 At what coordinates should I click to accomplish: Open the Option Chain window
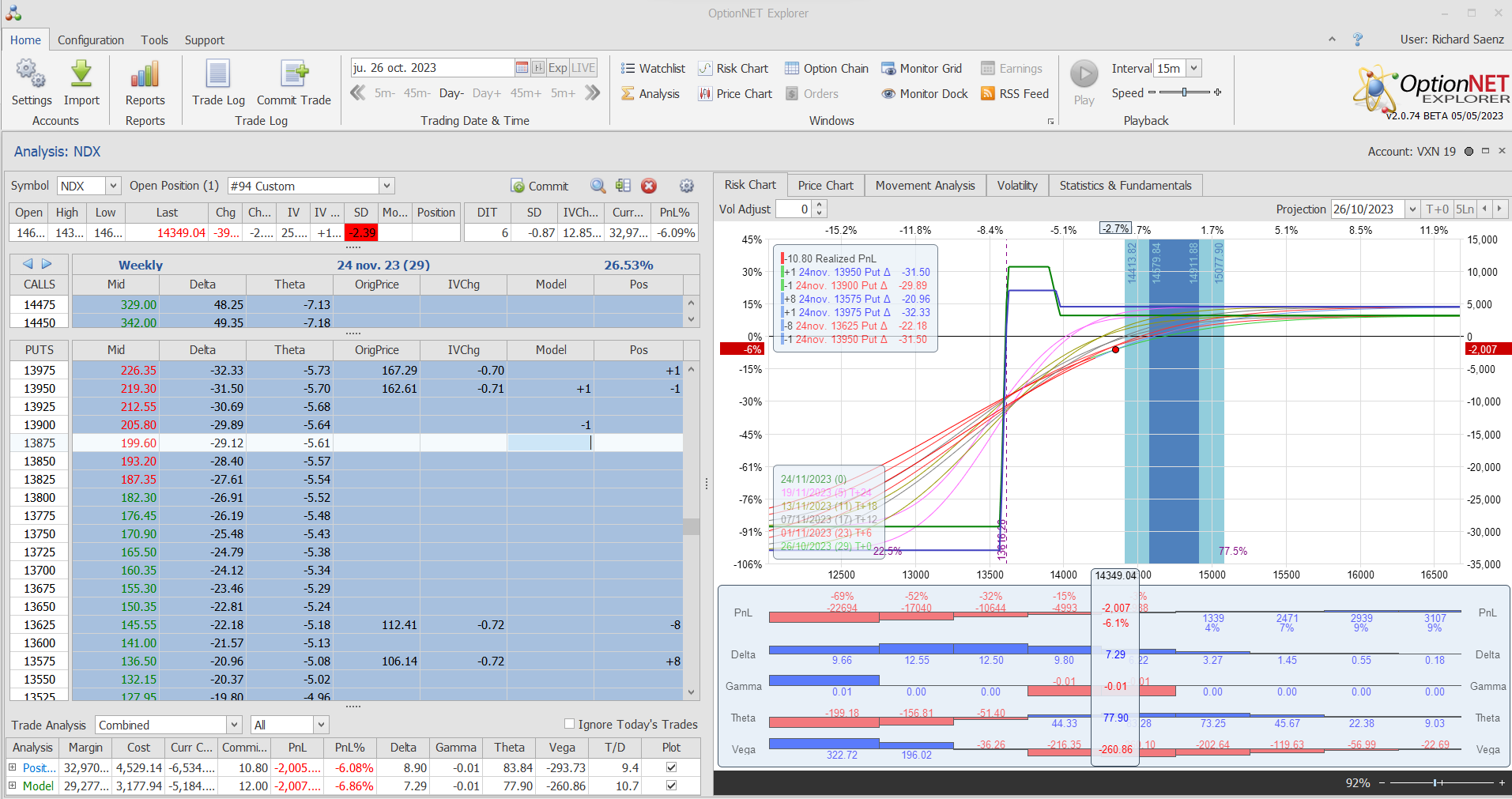(826, 69)
